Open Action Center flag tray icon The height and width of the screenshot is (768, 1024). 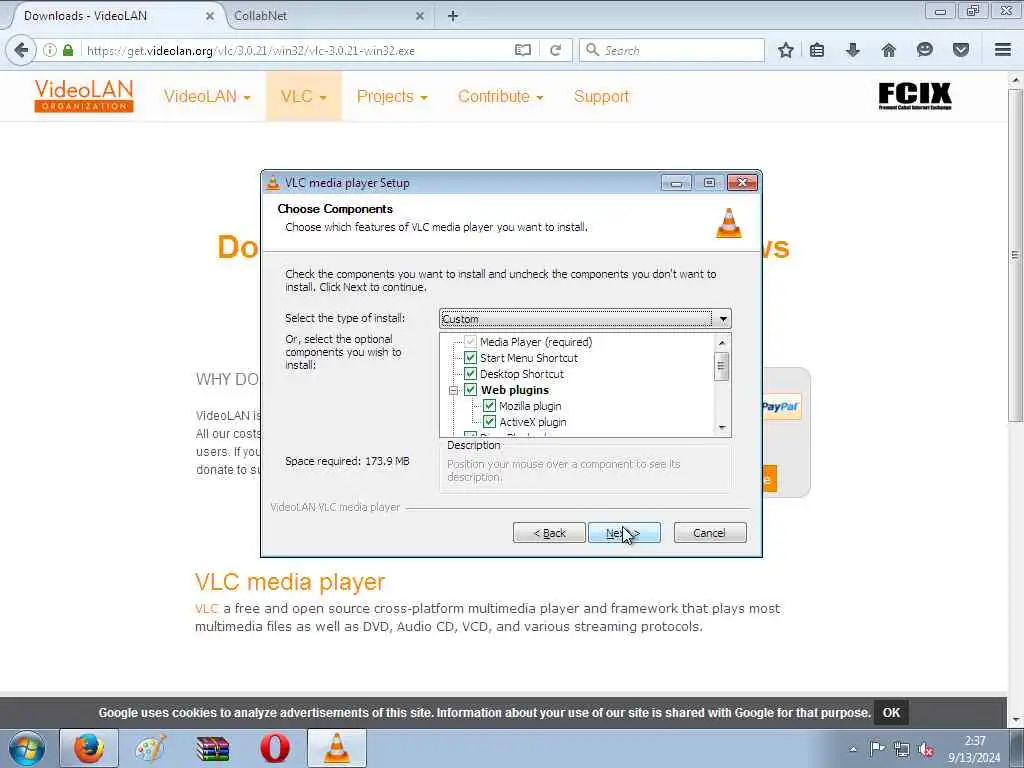[876, 748]
